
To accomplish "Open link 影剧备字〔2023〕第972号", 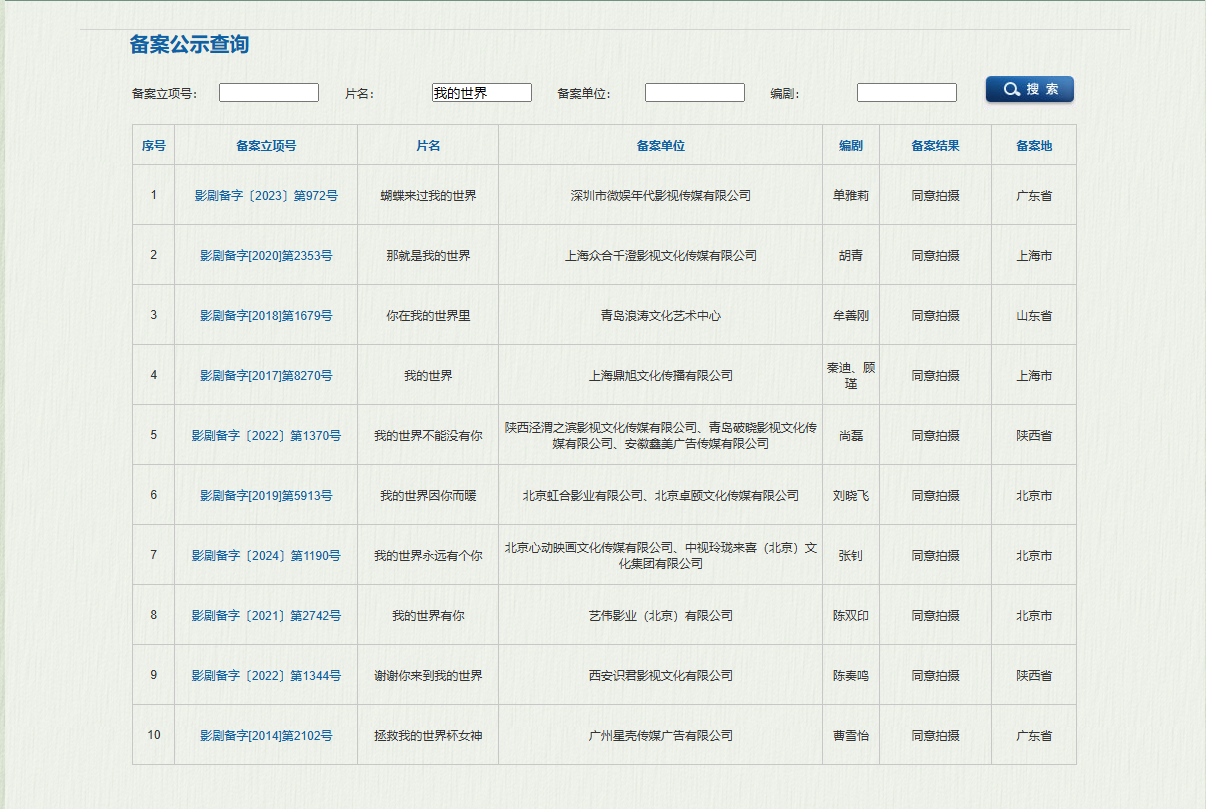I will point(266,195).
